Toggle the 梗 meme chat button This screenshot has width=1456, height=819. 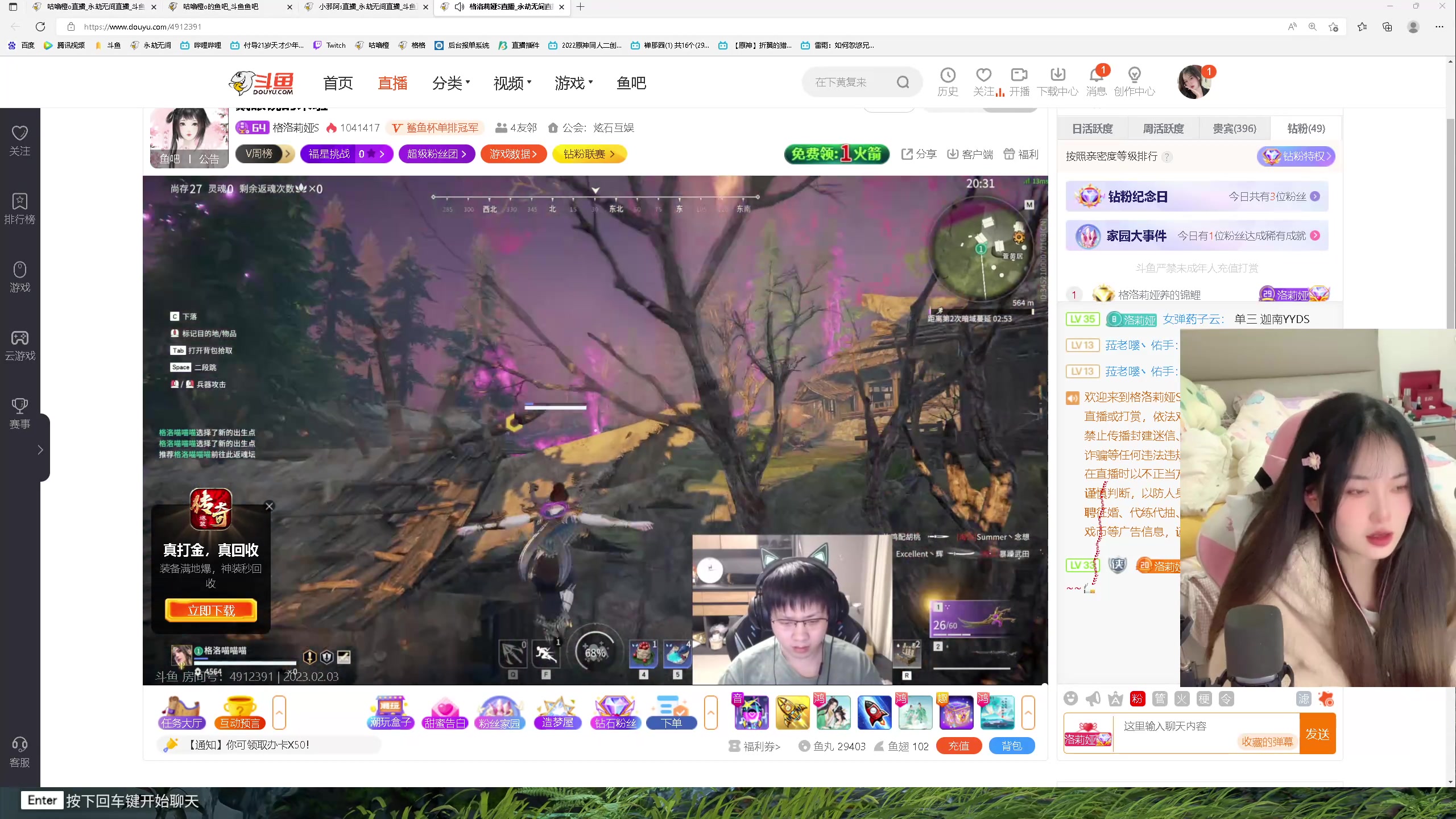point(1204,698)
